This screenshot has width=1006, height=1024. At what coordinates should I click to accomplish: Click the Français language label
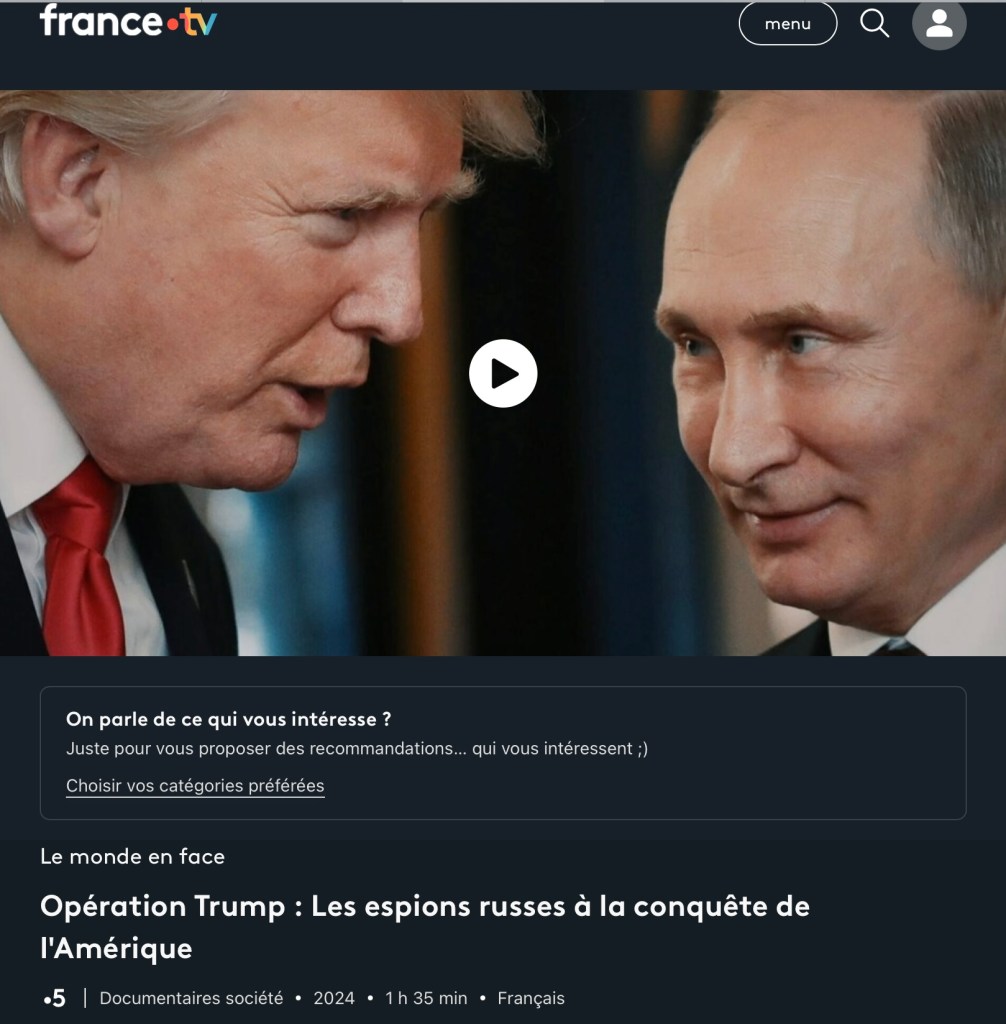click(x=531, y=998)
